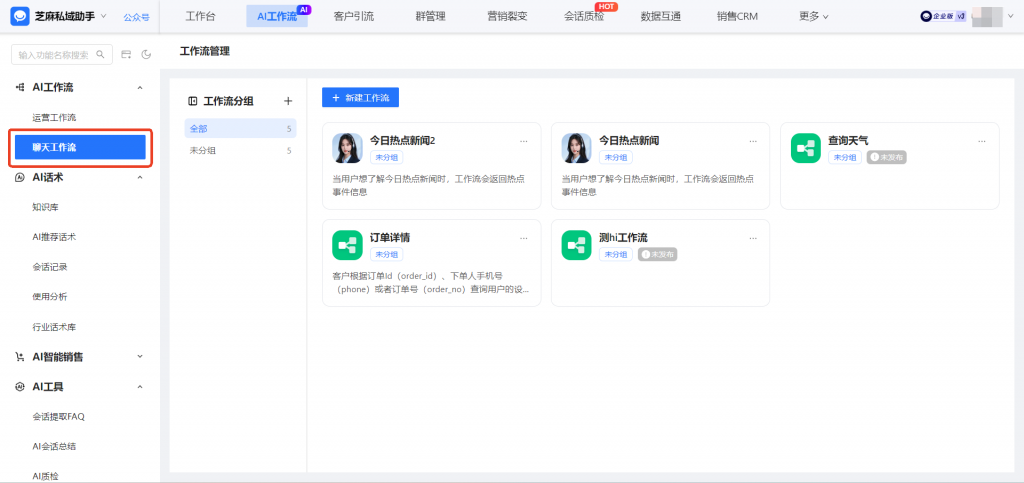Toggle dark mode with the moon icon
The width and height of the screenshot is (1024, 483).
point(147,54)
